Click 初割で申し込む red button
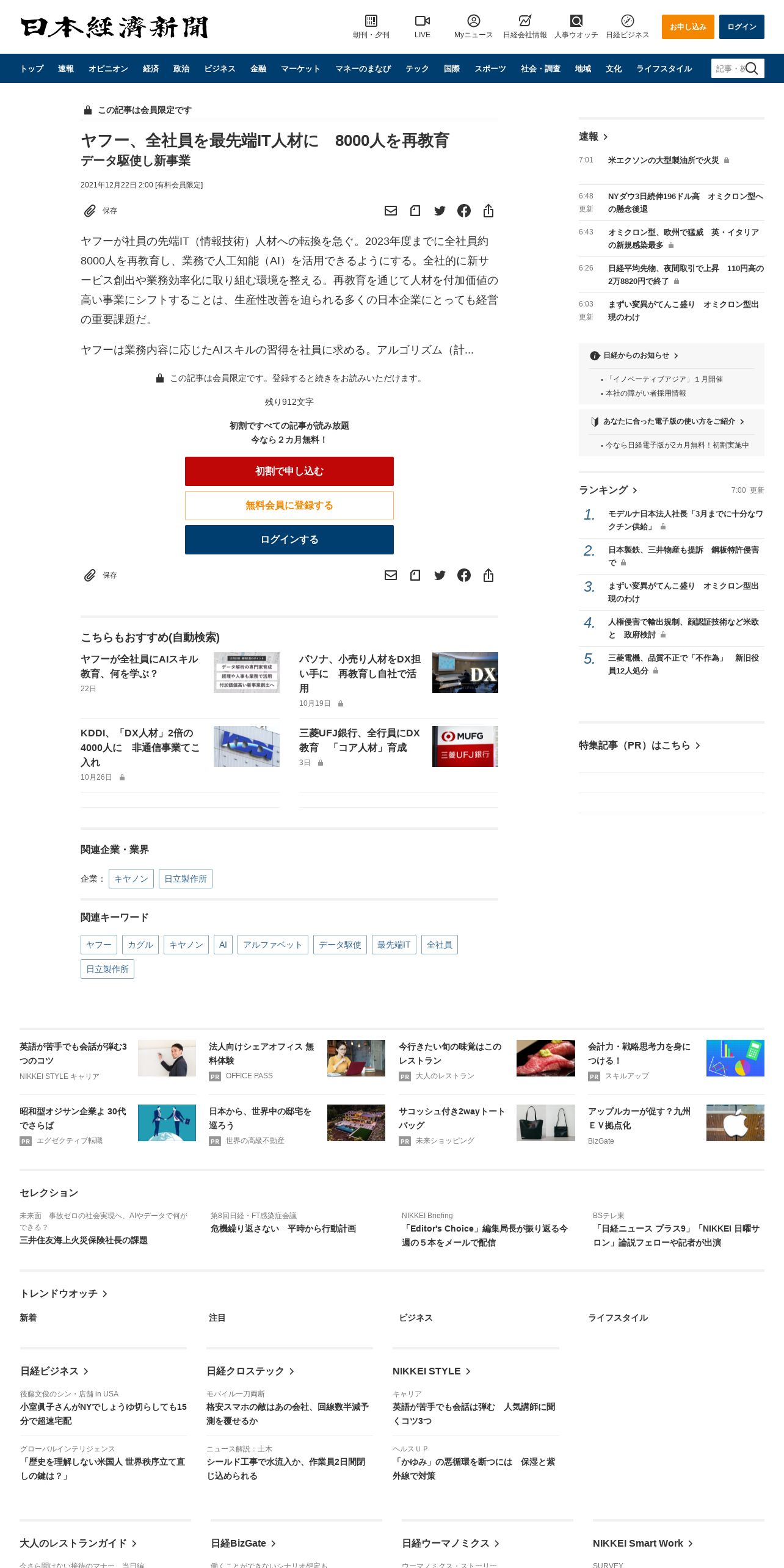The height and width of the screenshot is (1568, 784). click(x=289, y=471)
